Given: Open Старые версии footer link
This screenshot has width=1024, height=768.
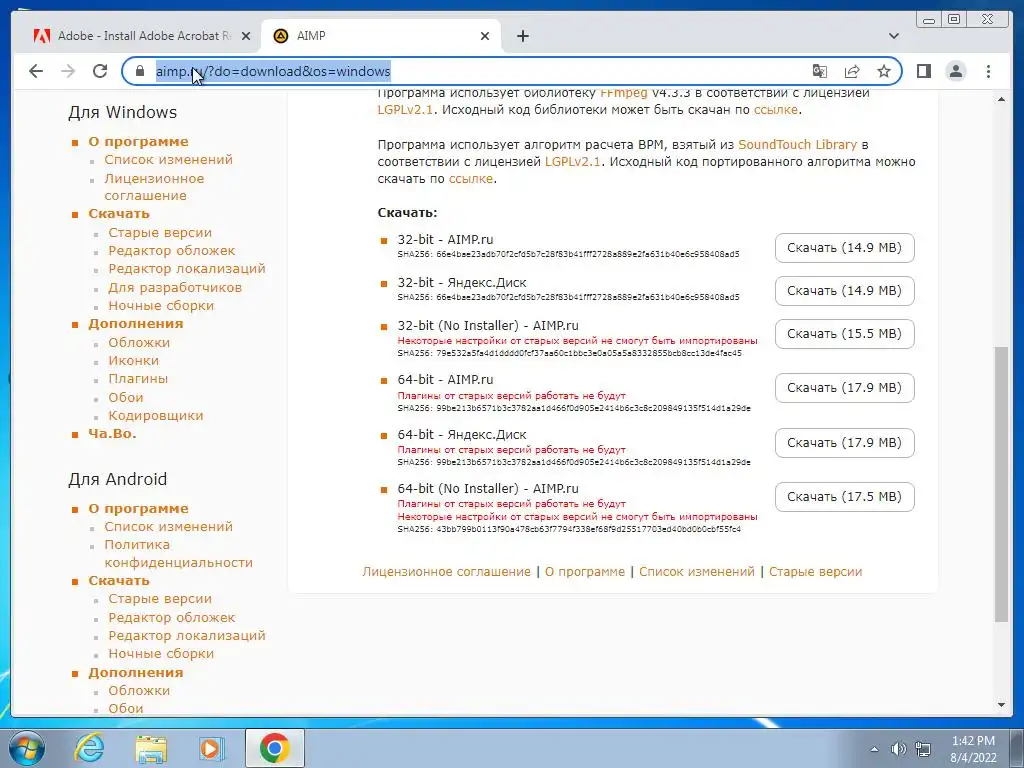Looking at the screenshot, I should click(x=815, y=571).
